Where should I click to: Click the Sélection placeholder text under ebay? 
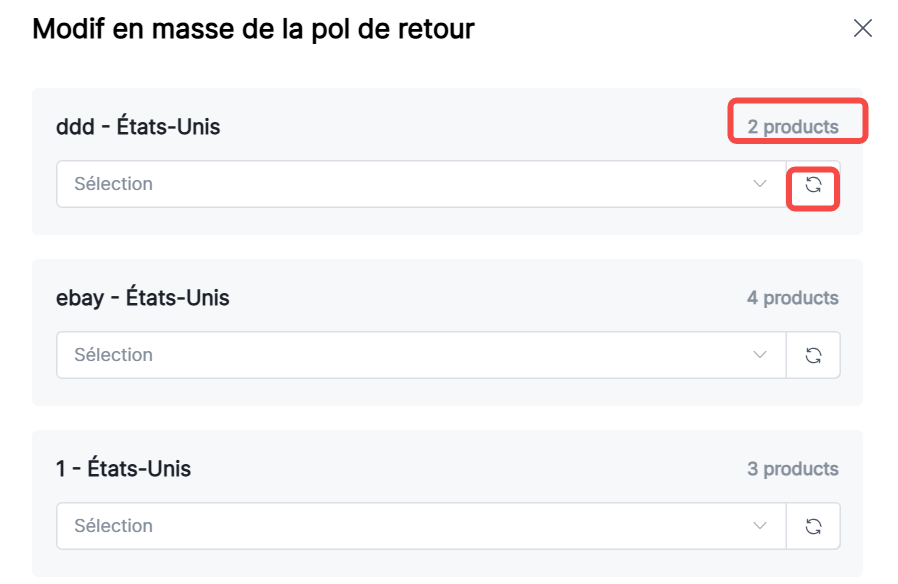pyautogui.click(x=113, y=355)
